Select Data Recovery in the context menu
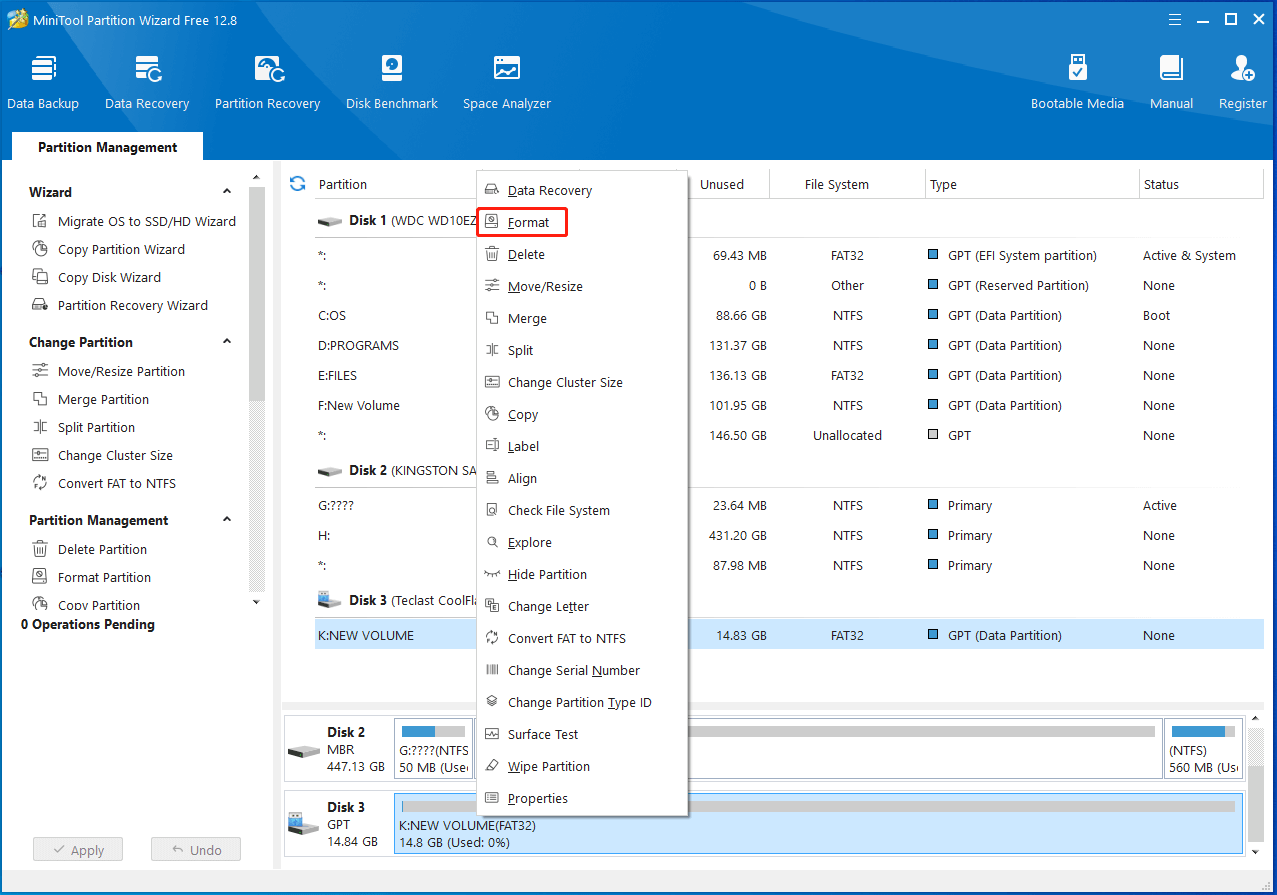 pyautogui.click(x=581, y=190)
